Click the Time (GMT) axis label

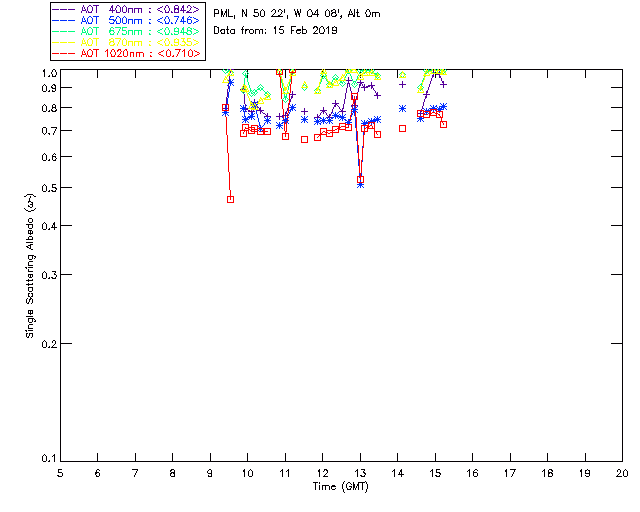[341, 487]
